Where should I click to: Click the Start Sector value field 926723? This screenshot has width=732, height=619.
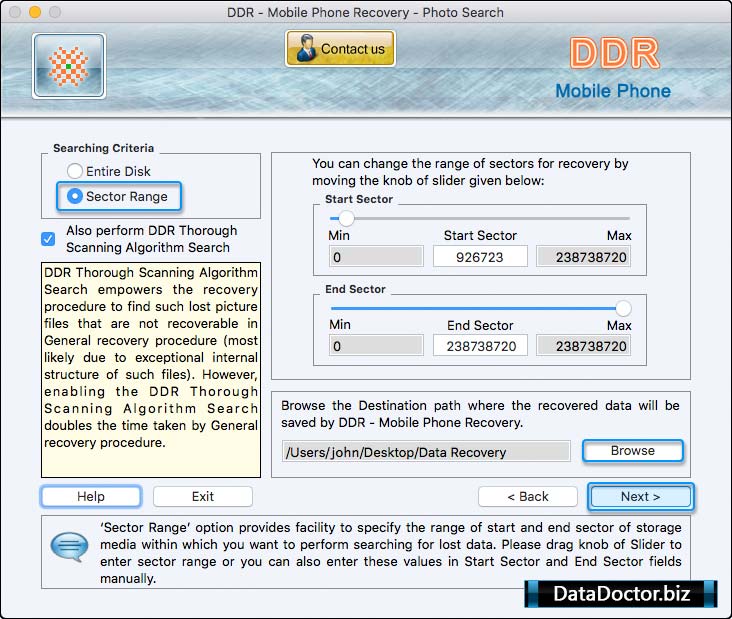coord(480,257)
